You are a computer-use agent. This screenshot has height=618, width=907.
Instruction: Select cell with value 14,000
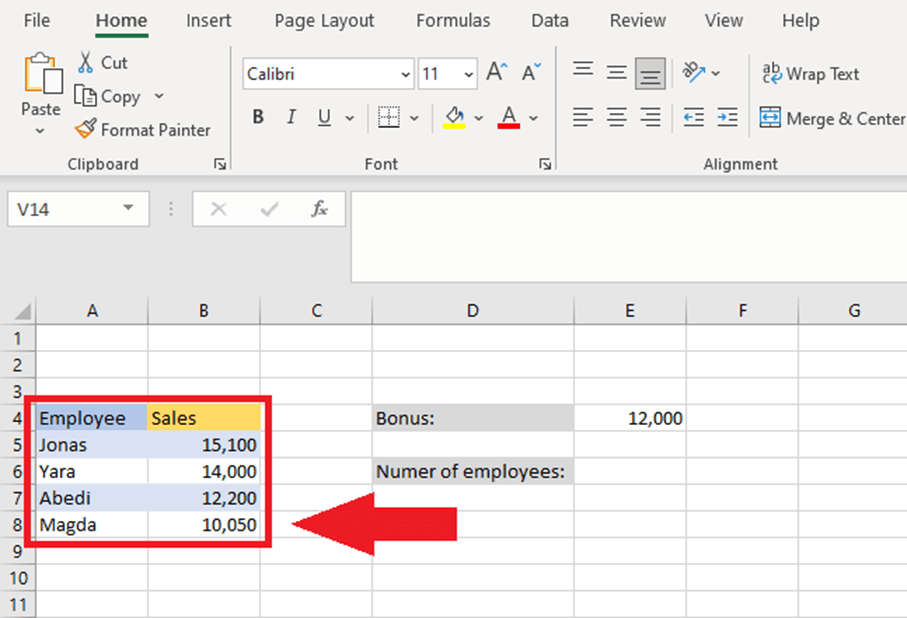[204, 471]
